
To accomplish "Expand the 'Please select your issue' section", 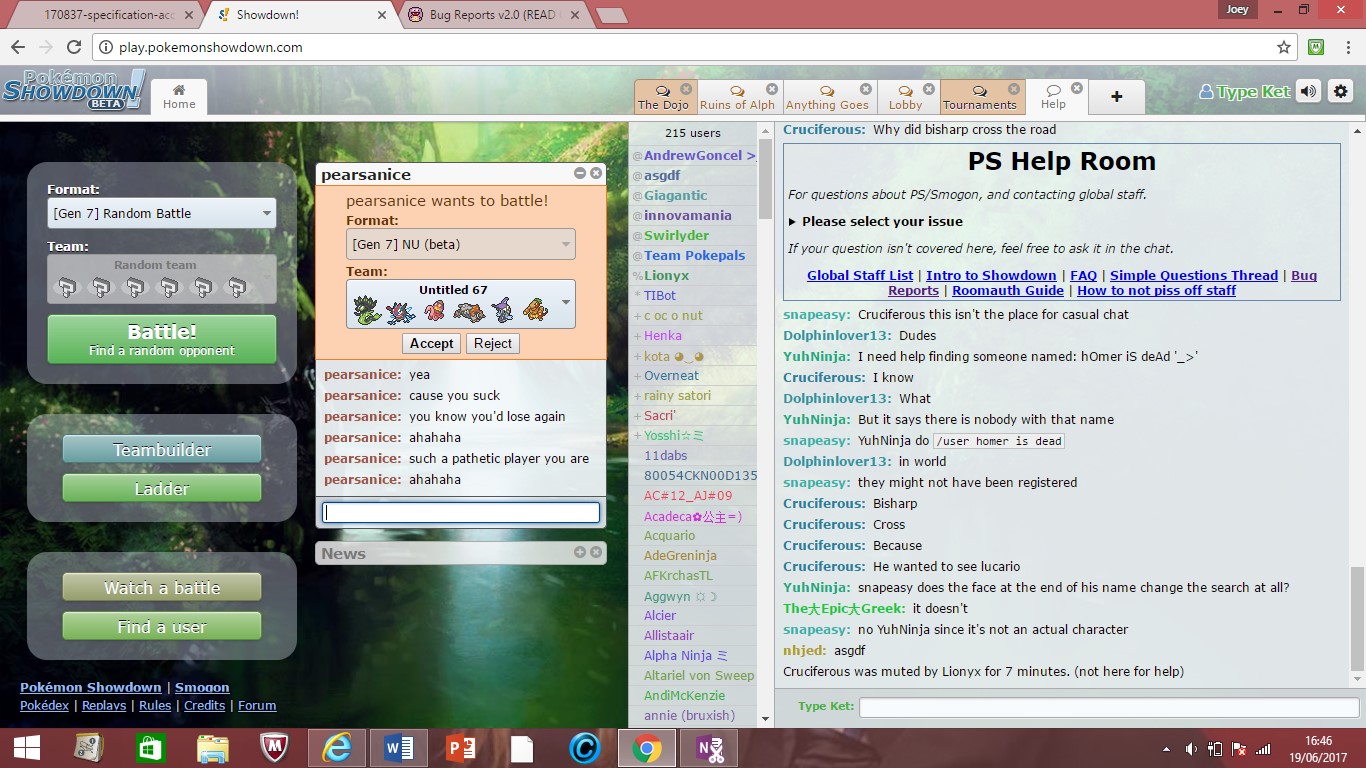I will 875,221.
